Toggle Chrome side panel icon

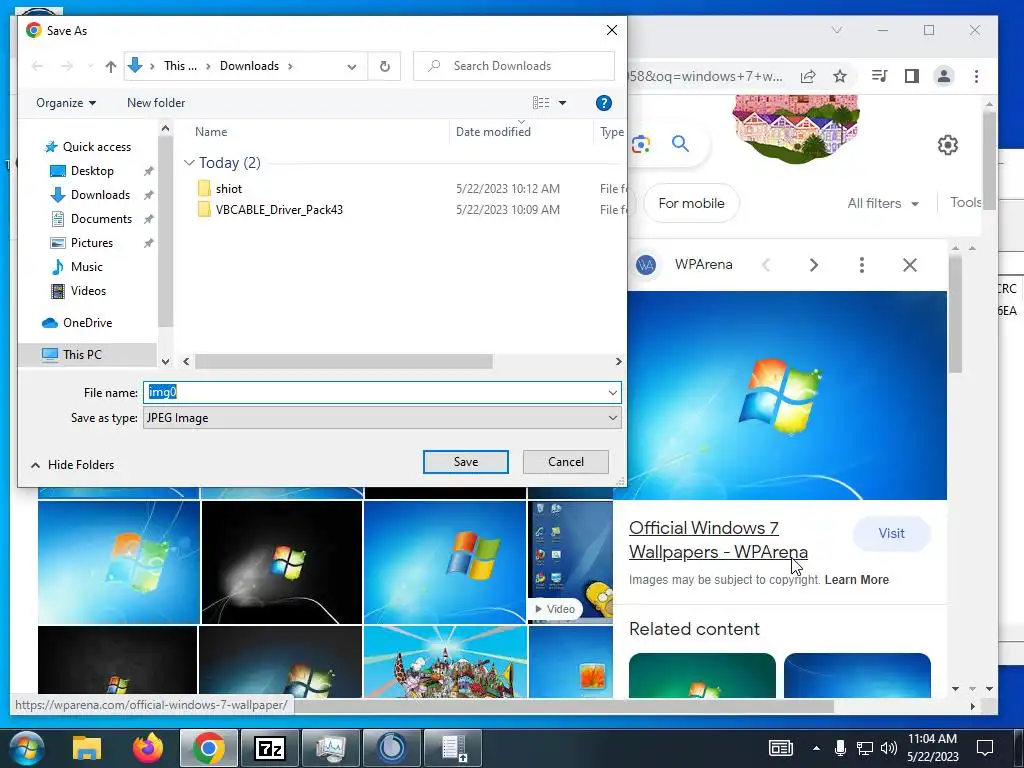click(x=912, y=76)
